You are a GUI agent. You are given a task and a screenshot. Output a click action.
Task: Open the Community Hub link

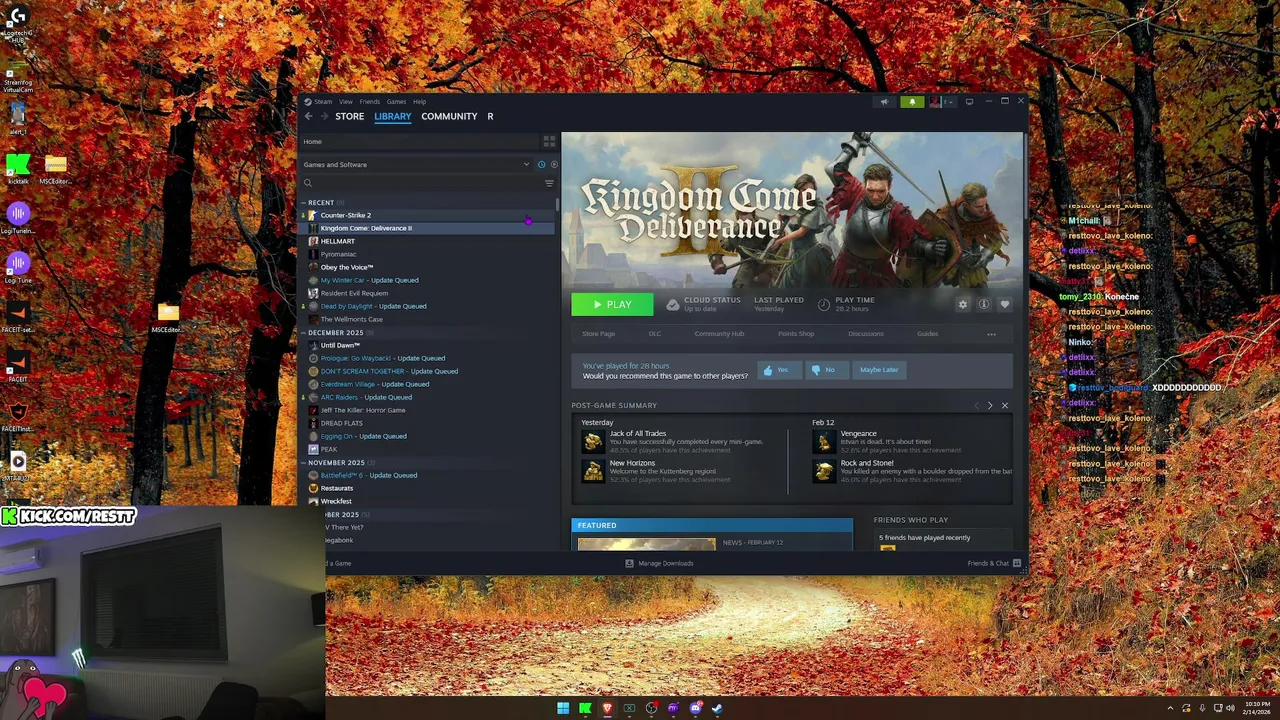click(719, 334)
